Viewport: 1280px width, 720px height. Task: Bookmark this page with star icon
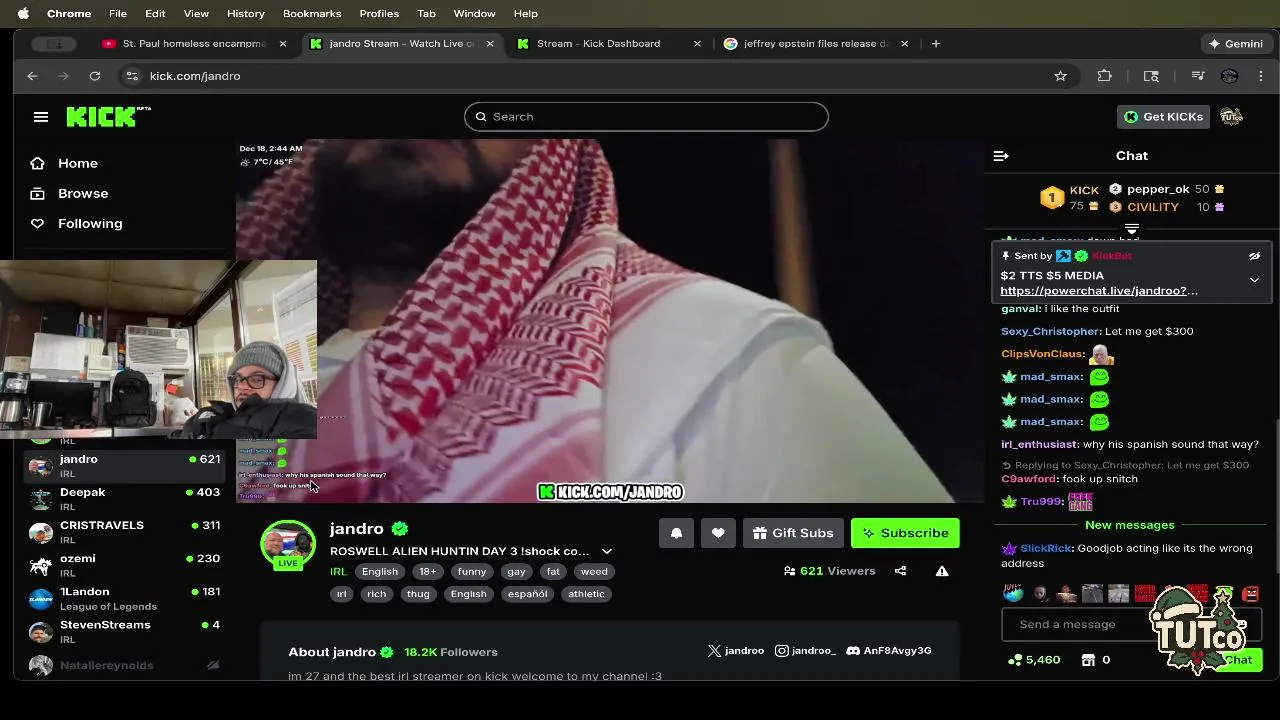1060,76
